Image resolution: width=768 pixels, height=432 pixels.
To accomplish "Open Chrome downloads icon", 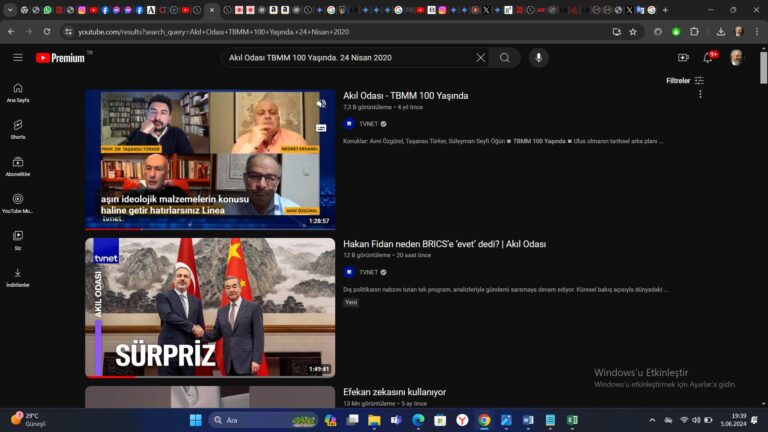I will [x=720, y=32].
